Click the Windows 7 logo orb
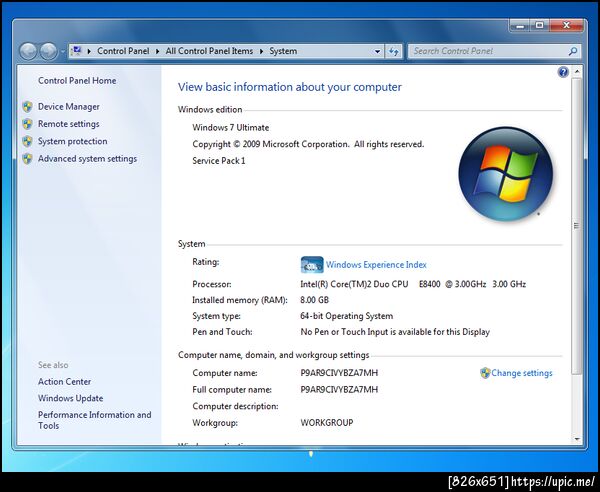Viewport: 600px width, 492px height. click(x=505, y=174)
